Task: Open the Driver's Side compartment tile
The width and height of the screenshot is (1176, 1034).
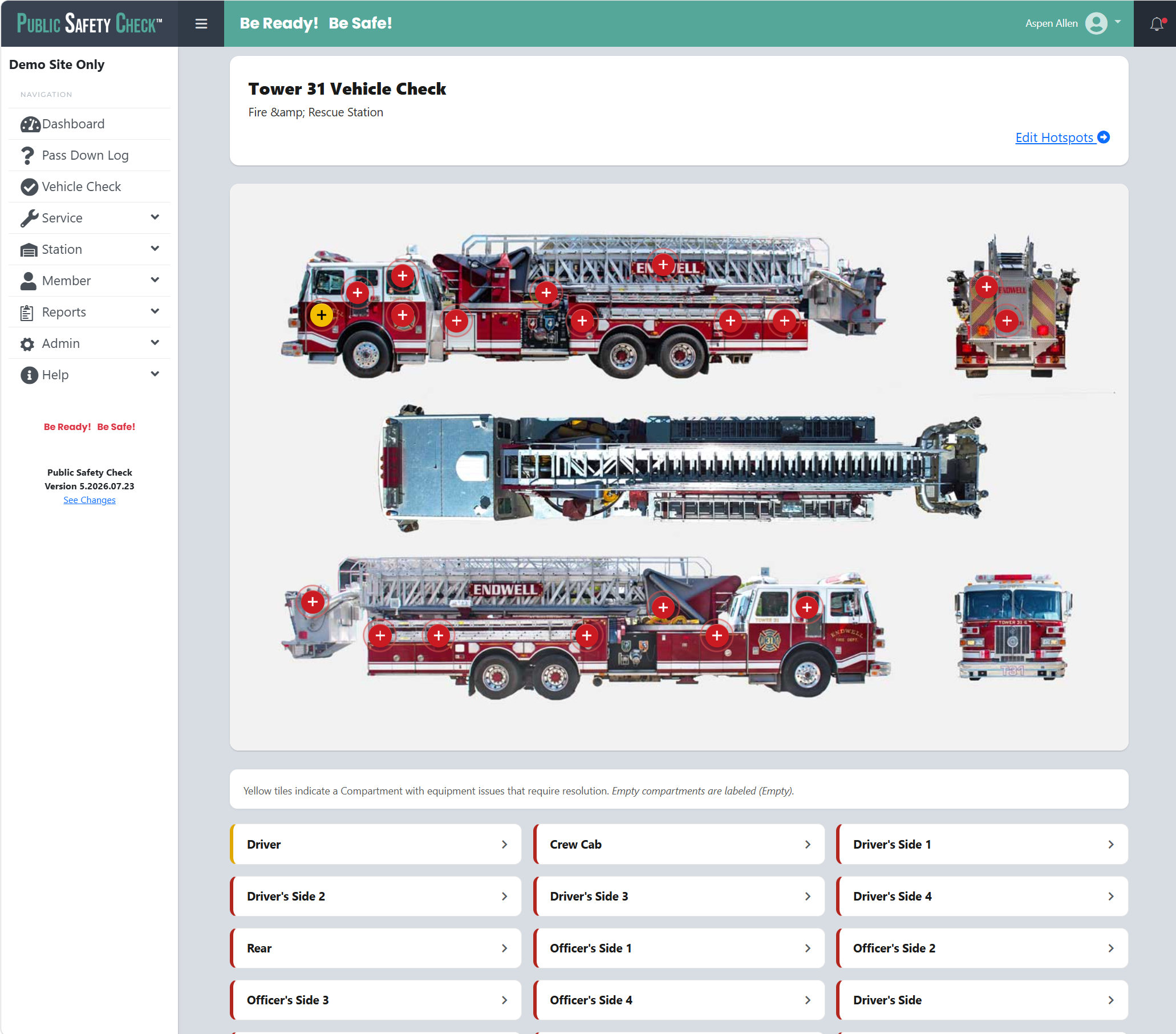Action: coord(982,1000)
